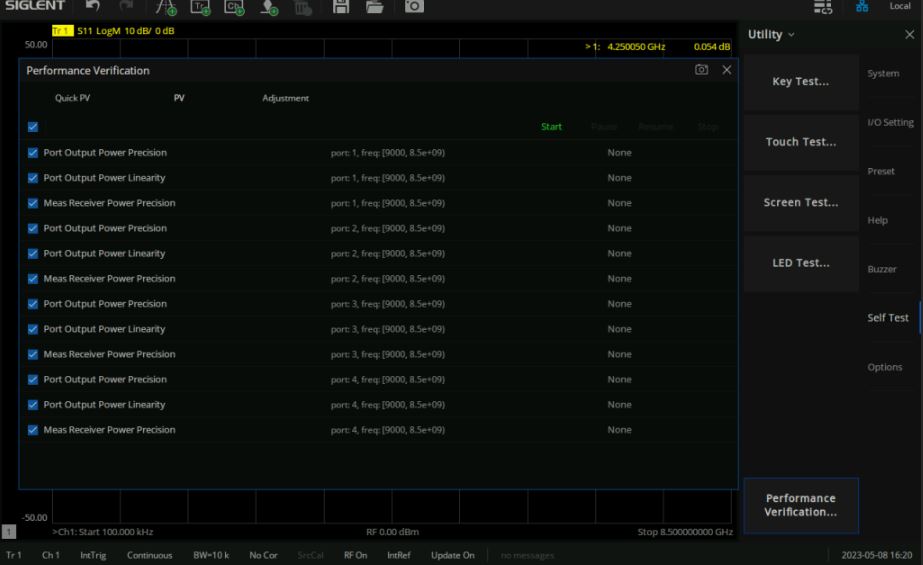The image size is (923, 565).
Task: Open the LED Test button
Action: click(x=801, y=263)
